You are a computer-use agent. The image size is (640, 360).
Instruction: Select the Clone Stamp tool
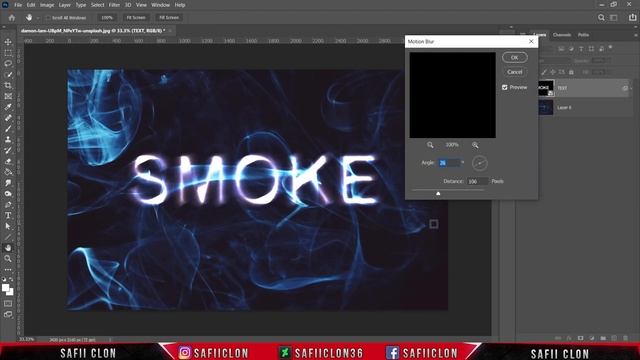click(x=8, y=140)
